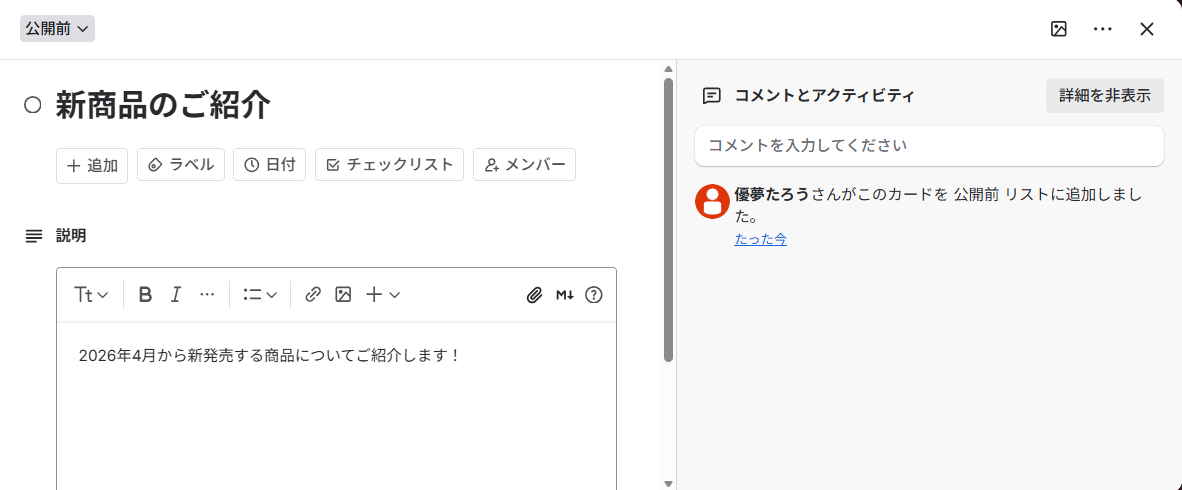Open the editor help question mark icon
This screenshot has width=1182, height=490.
(594, 294)
